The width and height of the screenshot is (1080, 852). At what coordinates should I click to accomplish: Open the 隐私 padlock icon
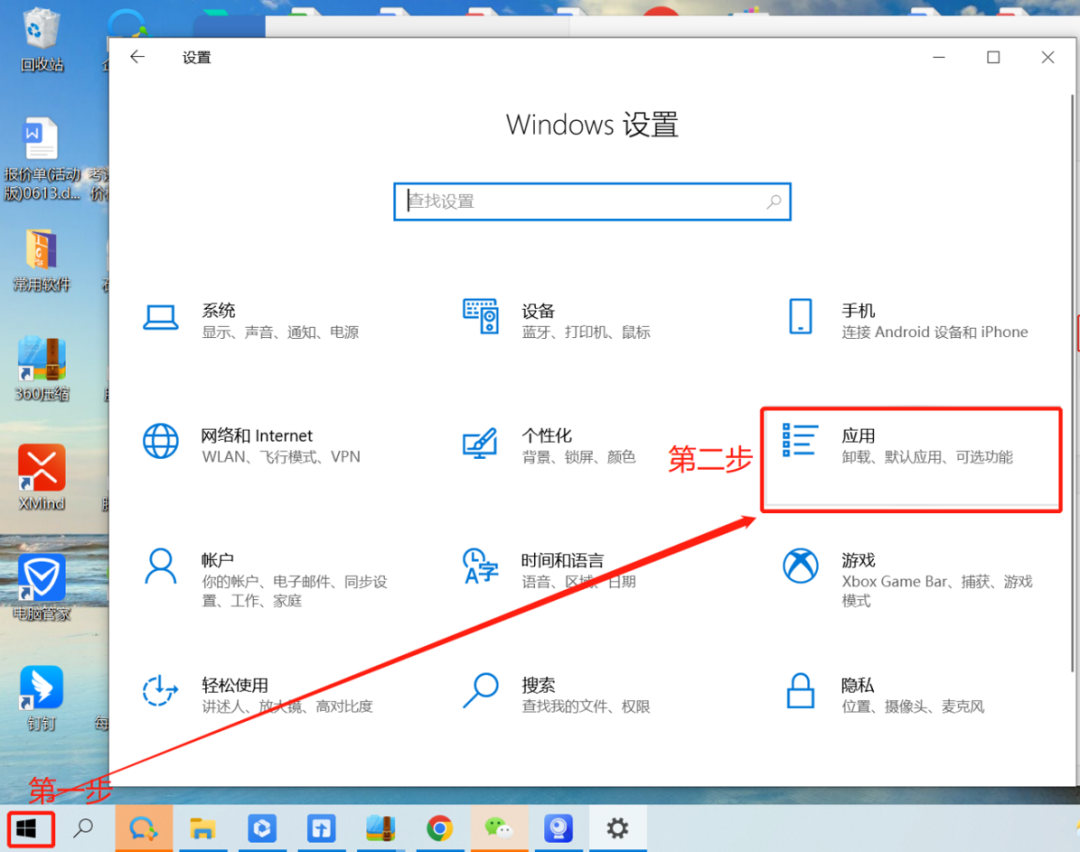pos(800,690)
